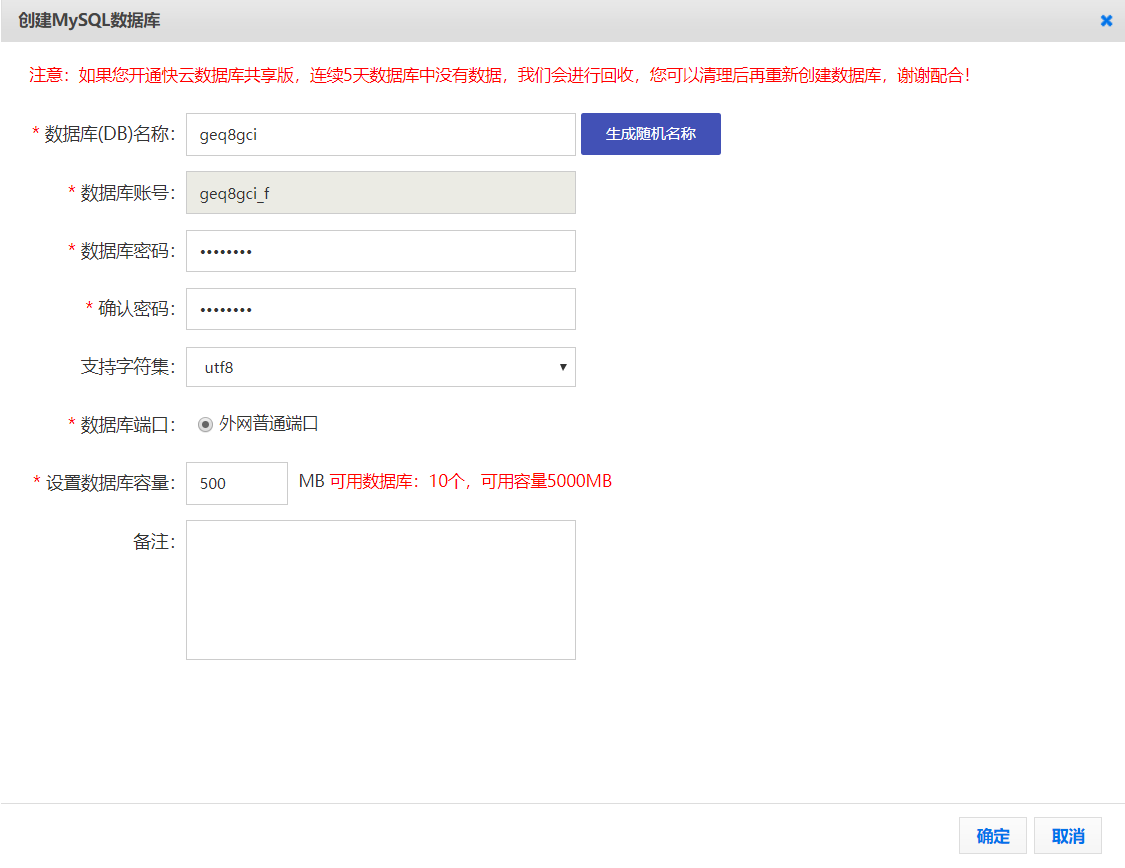The height and width of the screenshot is (868, 1125).
Task: Focus the 数据库密码 password field
Action: tap(380, 251)
